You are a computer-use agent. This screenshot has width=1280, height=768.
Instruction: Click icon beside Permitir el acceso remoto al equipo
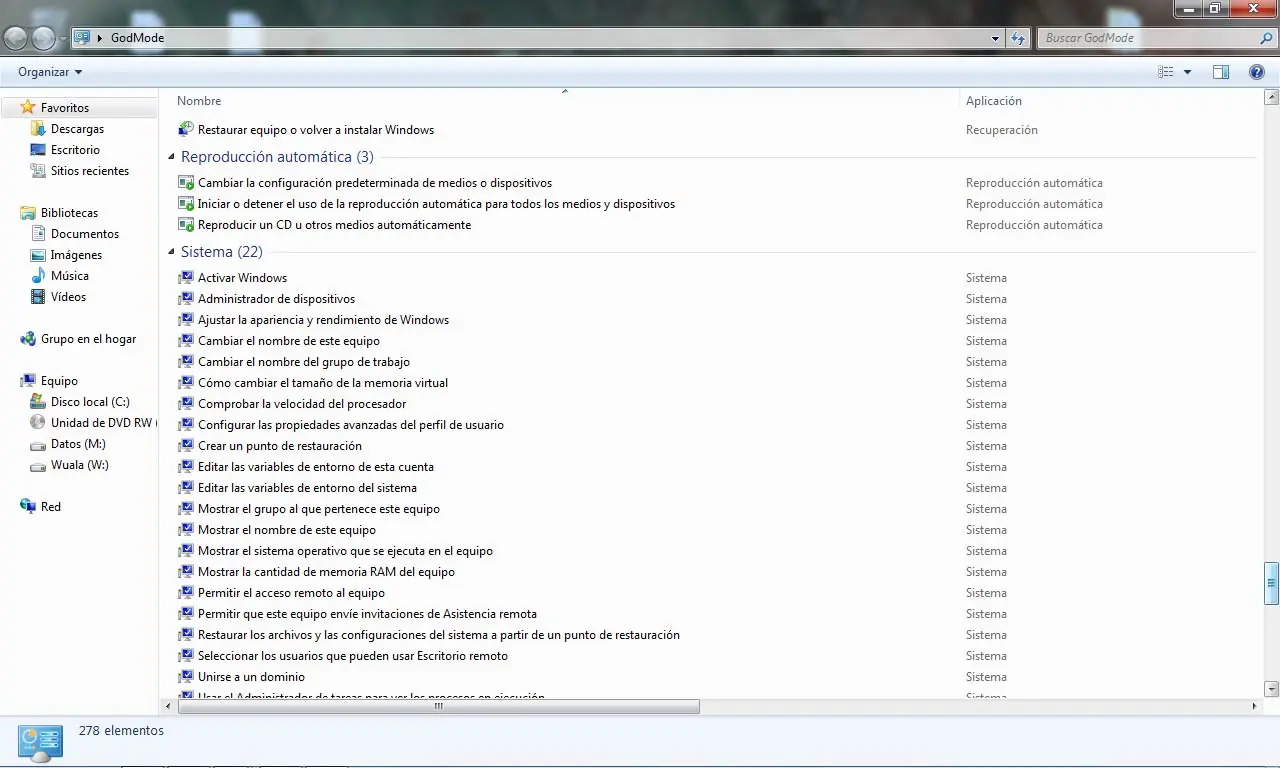click(186, 593)
